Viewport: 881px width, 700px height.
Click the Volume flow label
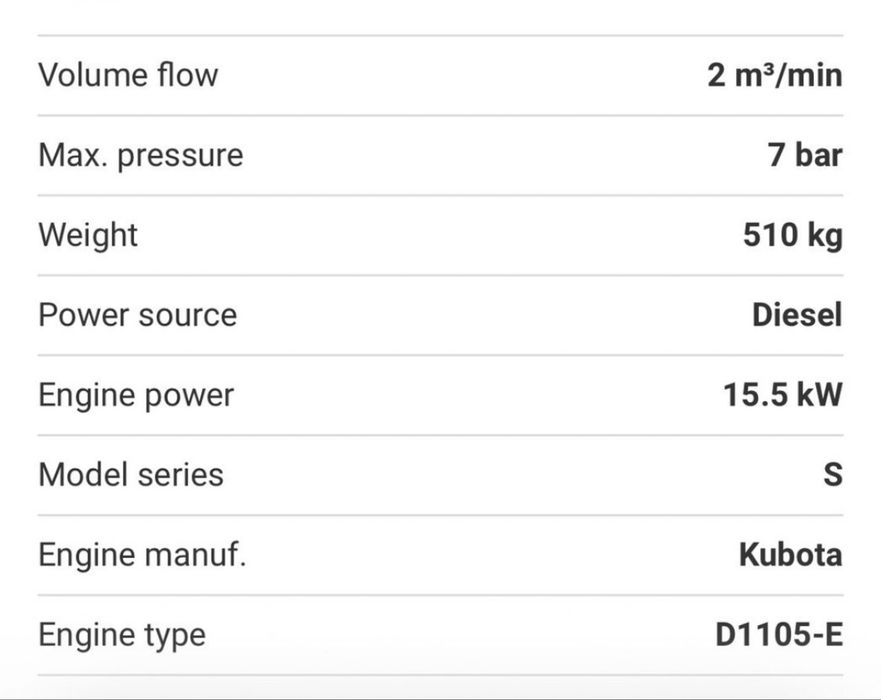click(x=128, y=75)
